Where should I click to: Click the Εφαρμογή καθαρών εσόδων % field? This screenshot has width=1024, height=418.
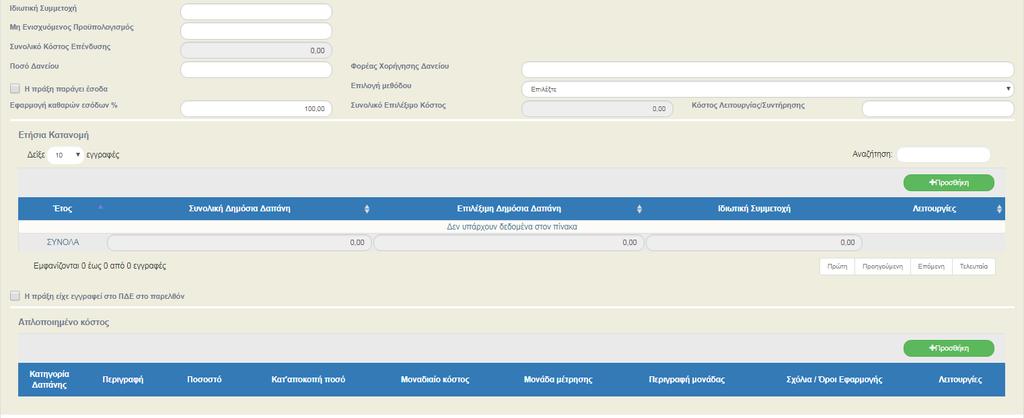pos(256,109)
